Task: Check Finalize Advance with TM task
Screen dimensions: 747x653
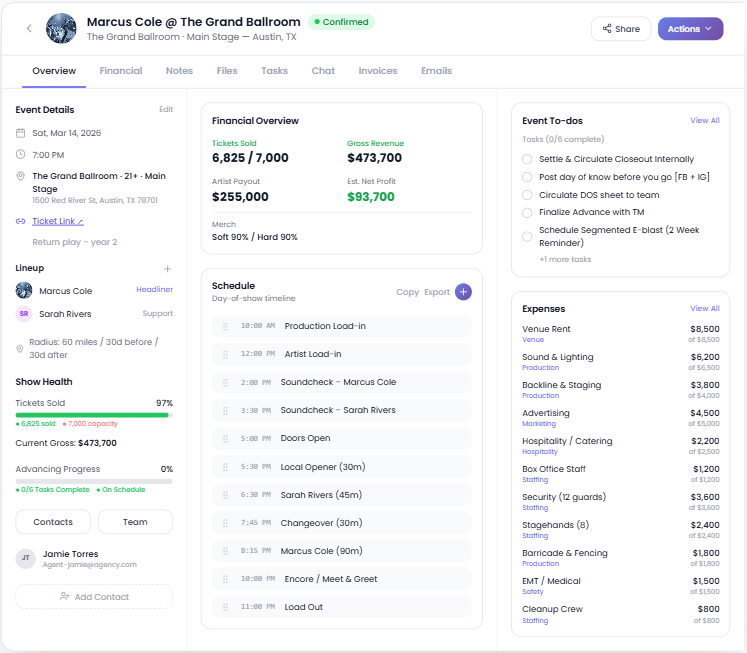Action: (527, 212)
